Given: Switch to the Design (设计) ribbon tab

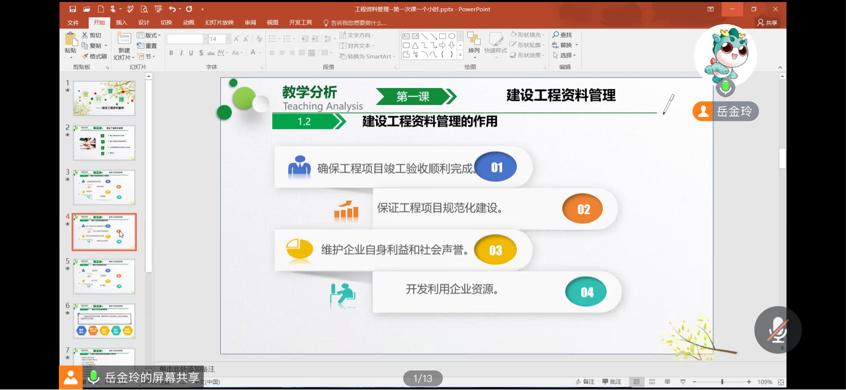Looking at the screenshot, I should tap(144, 23).
